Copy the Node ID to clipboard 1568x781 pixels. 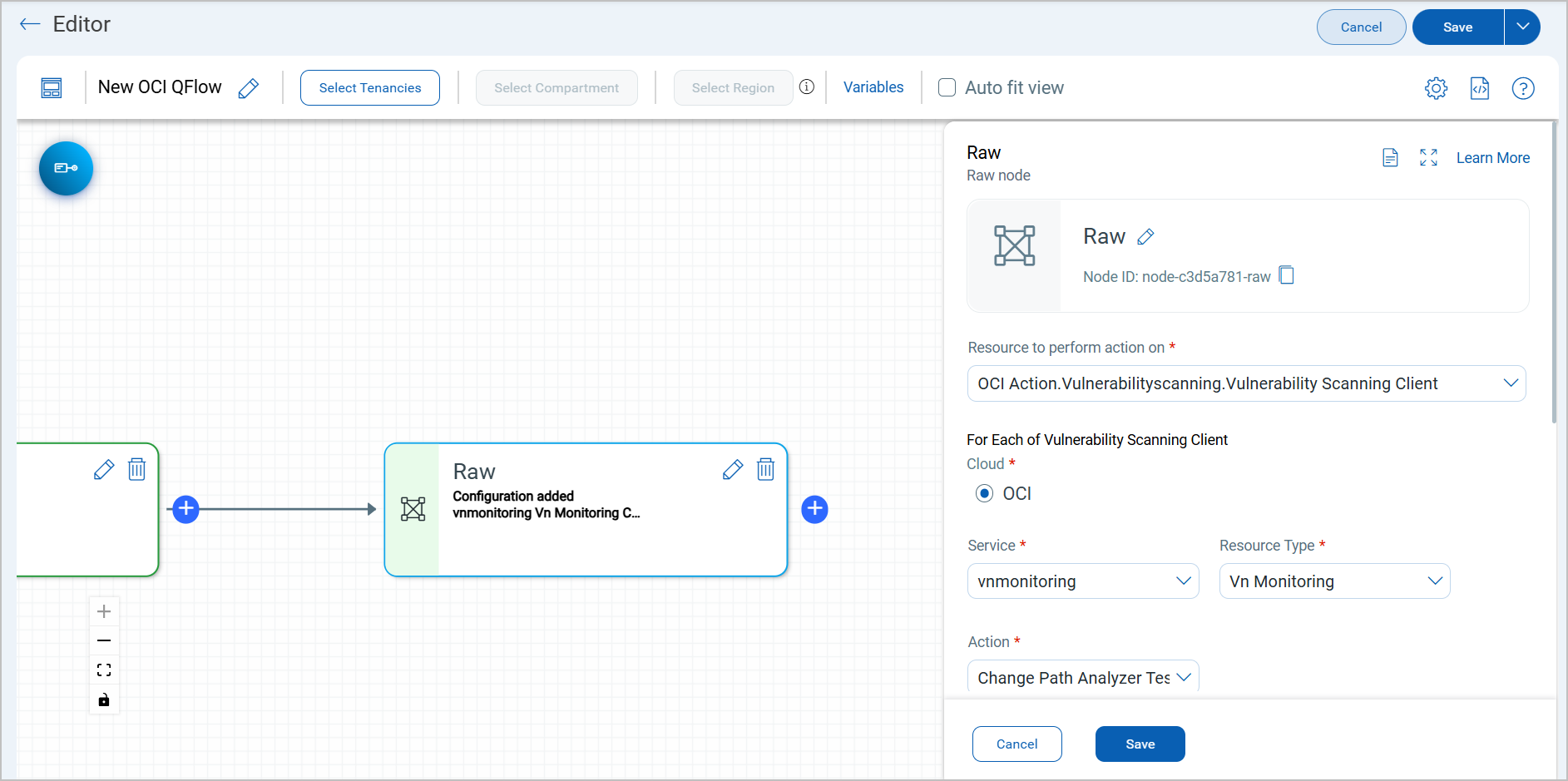click(1286, 275)
